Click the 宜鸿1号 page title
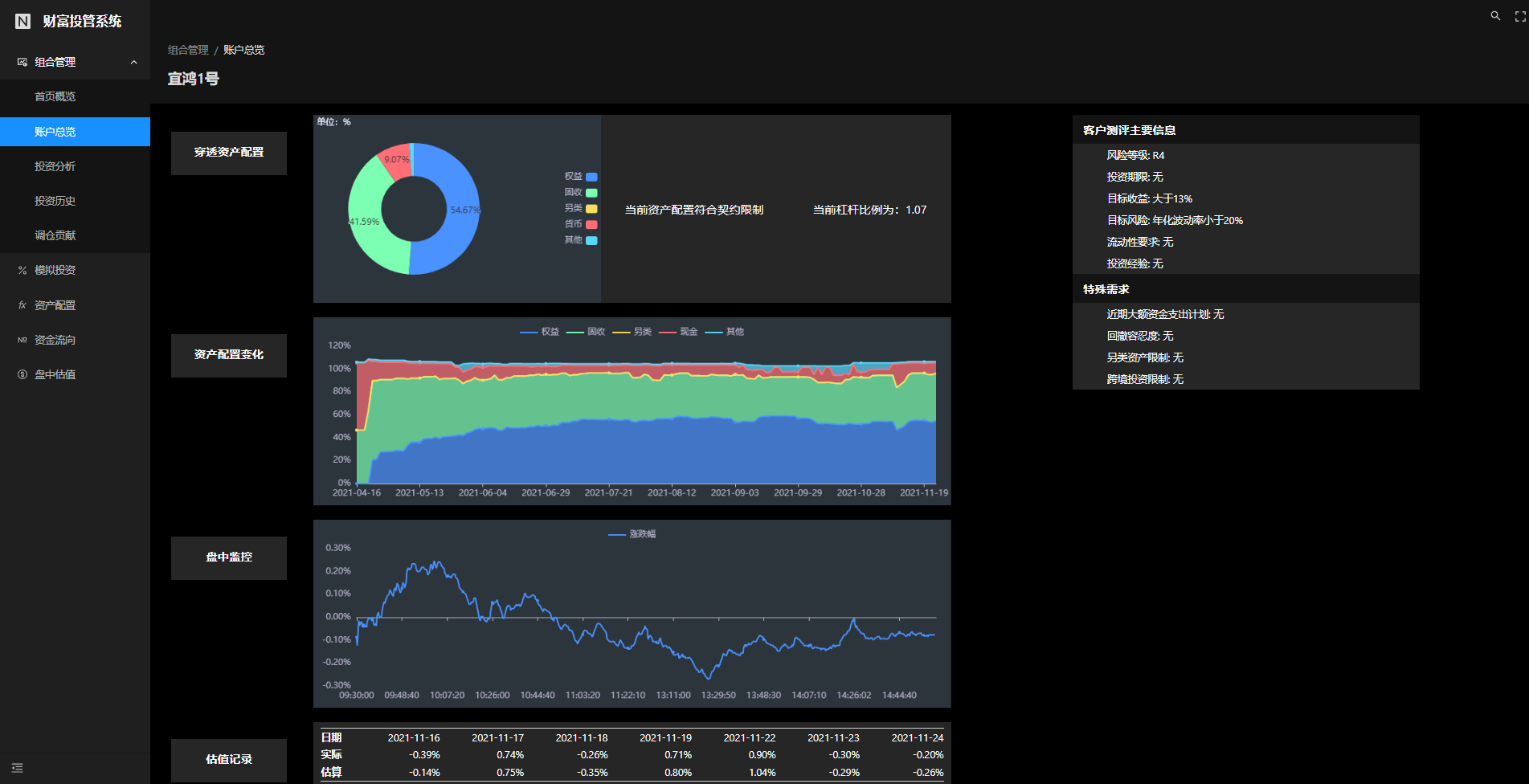Image resolution: width=1529 pixels, height=784 pixels. pyautogui.click(x=194, y=79)
